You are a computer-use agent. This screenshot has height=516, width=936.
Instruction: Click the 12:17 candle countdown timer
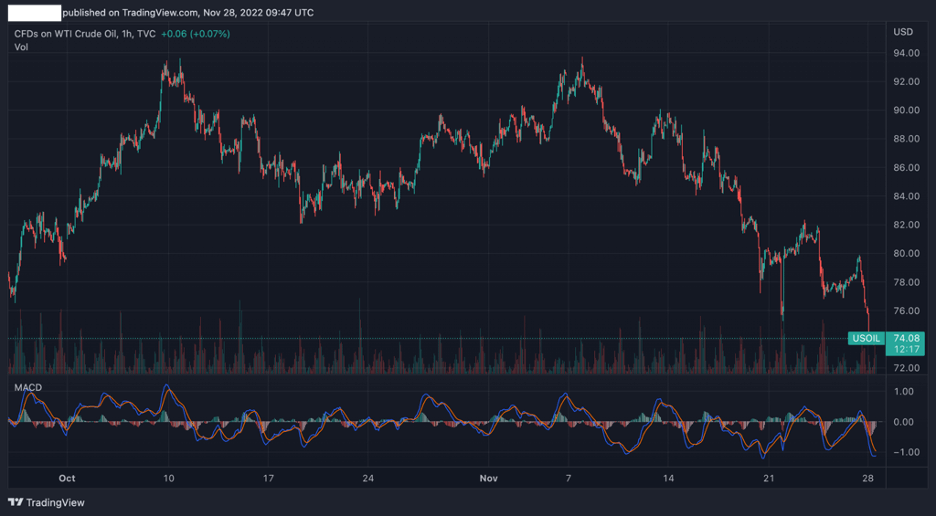907,350
